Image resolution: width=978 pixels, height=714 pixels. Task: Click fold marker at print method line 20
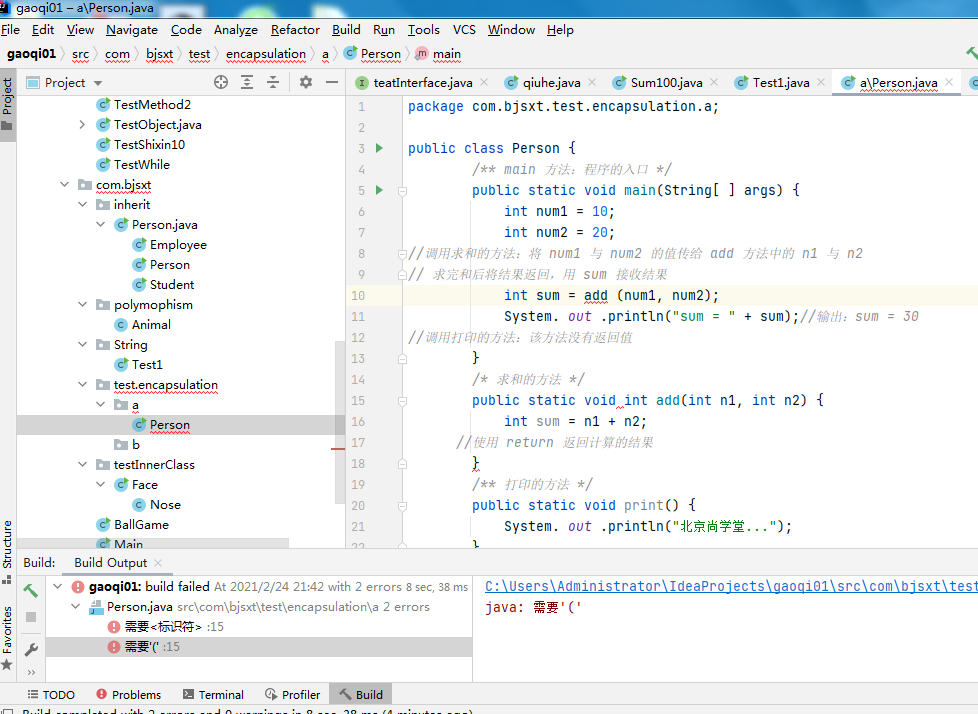402,506
